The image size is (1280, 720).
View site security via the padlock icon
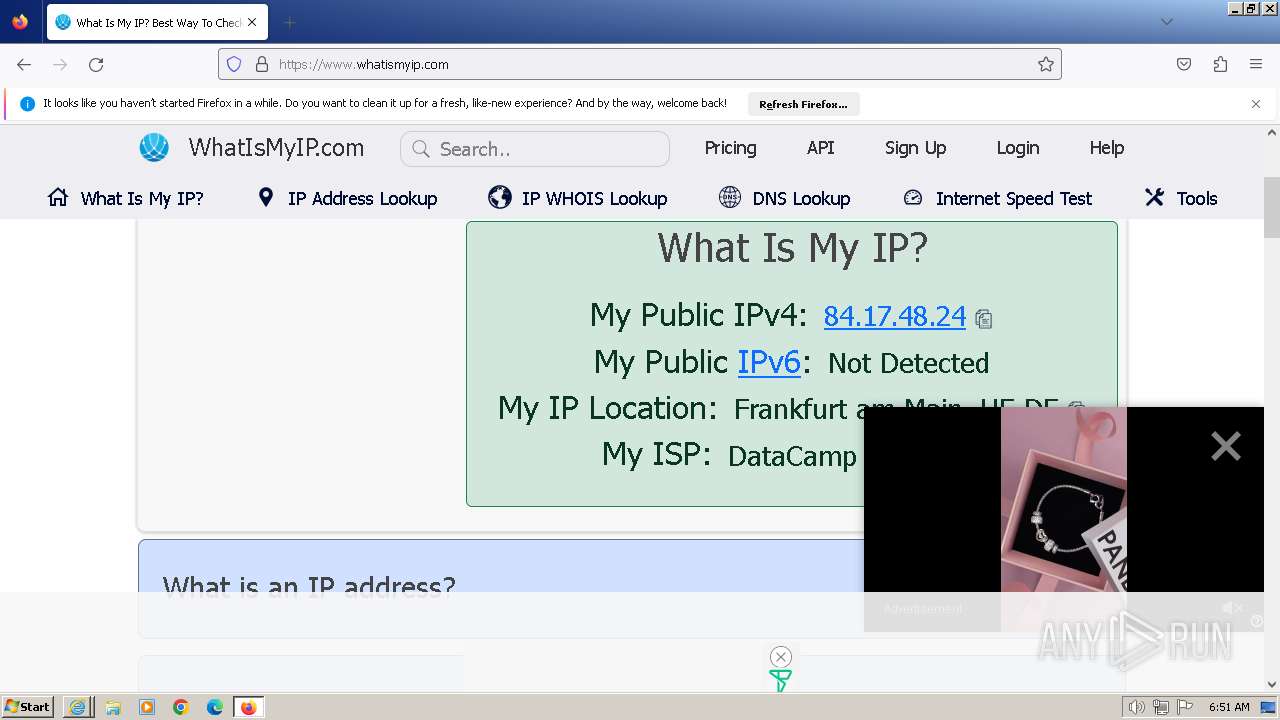262,64
